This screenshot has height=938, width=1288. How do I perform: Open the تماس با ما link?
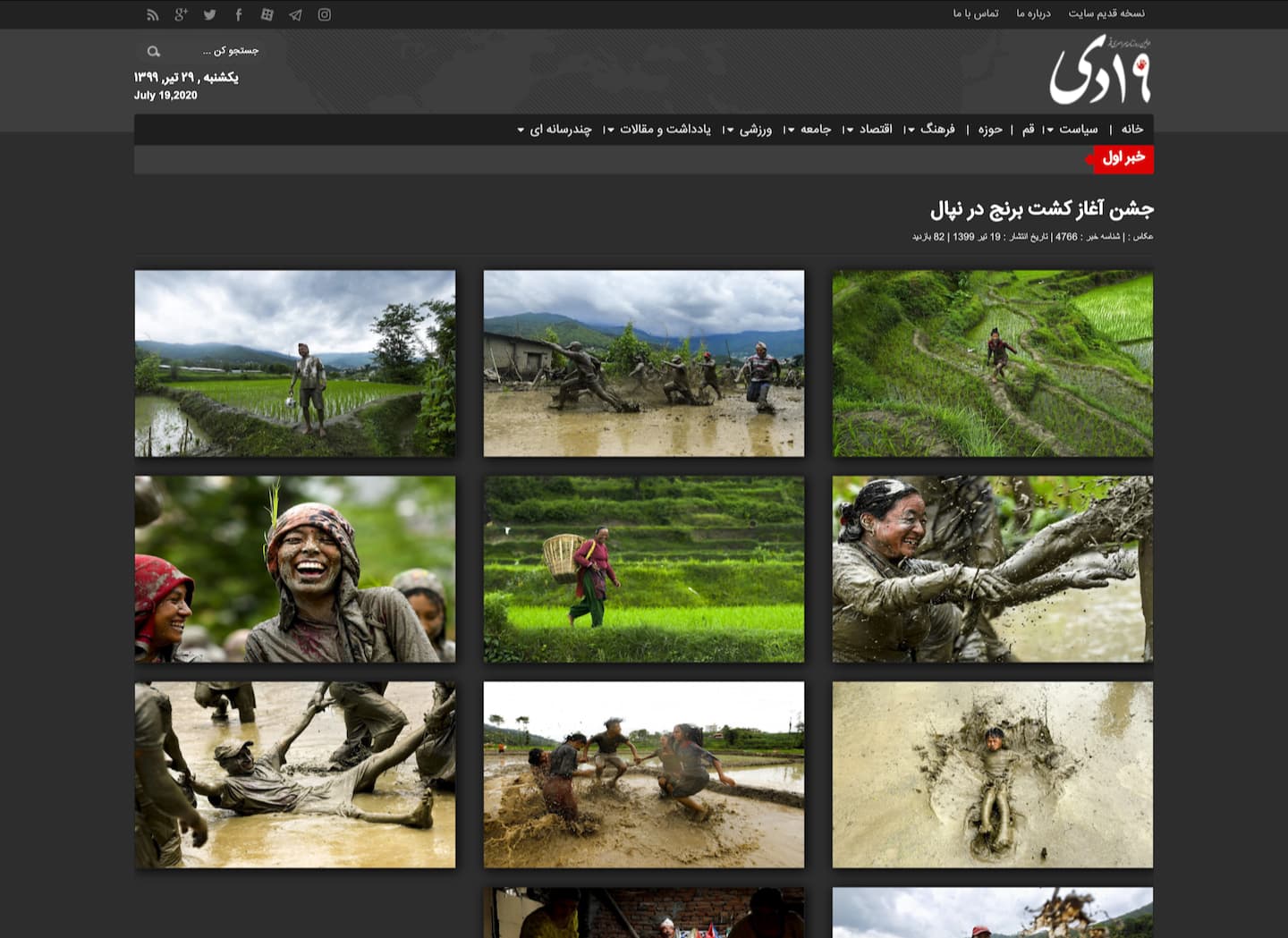[975, 13]
